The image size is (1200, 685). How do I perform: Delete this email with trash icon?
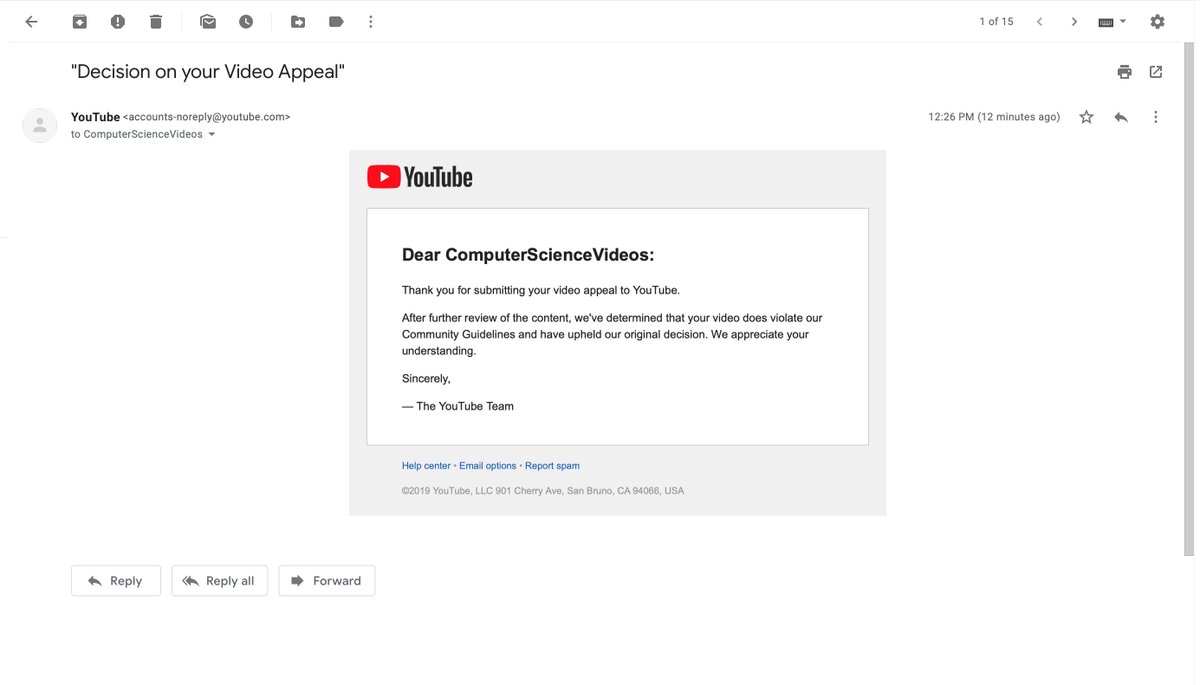[x=156, y=22]
